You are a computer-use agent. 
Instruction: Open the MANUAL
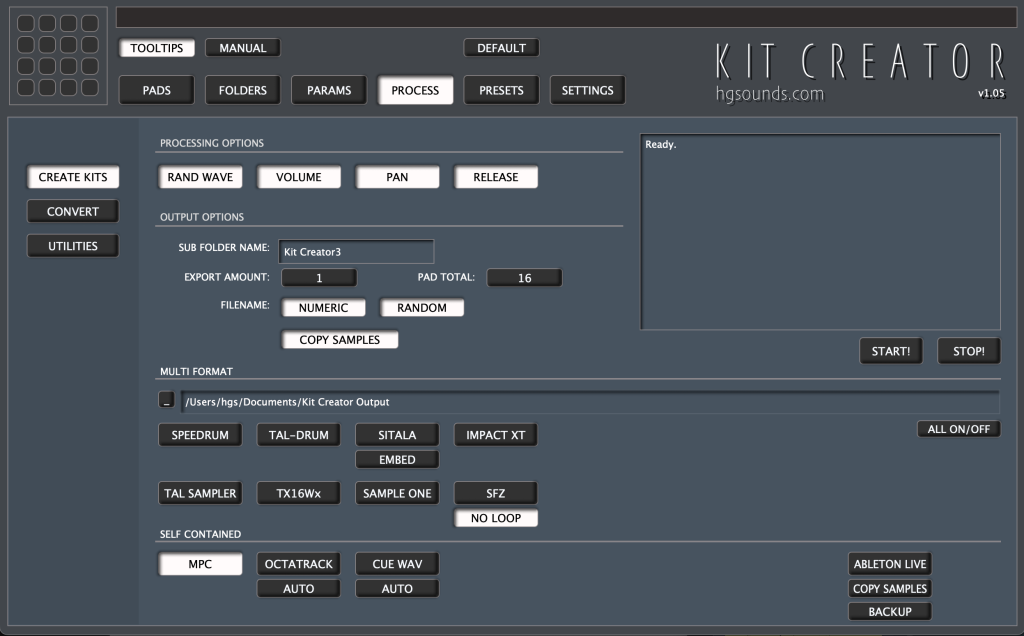click(242, 48)
